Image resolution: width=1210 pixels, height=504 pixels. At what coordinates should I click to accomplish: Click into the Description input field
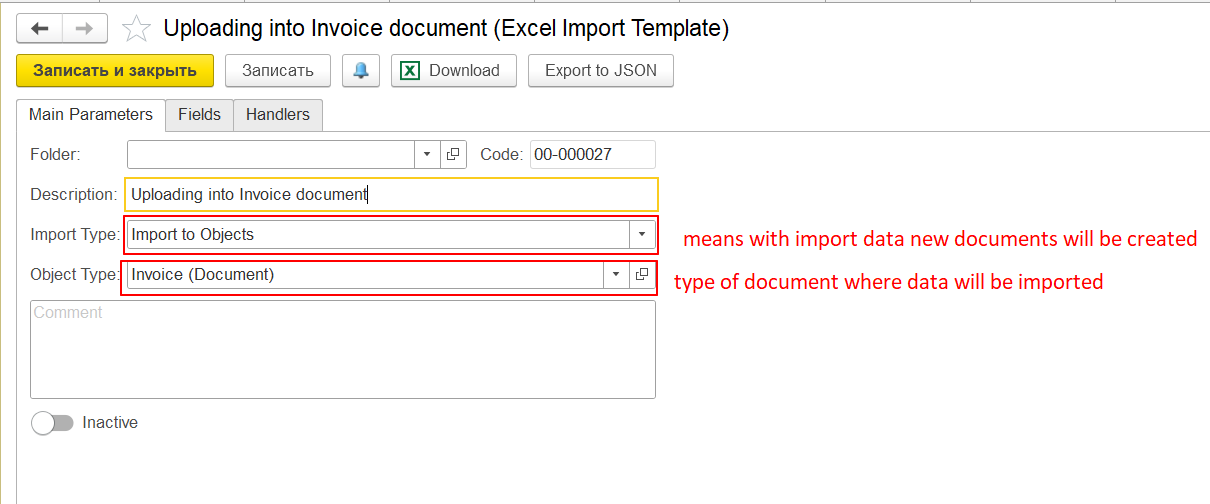(x=391, y=194)
